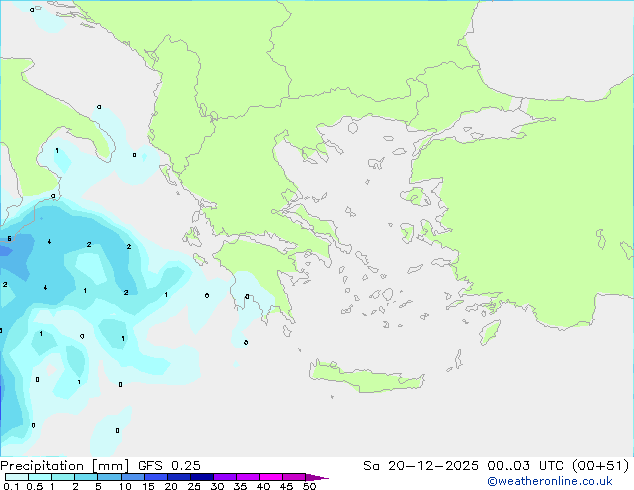Click the legend label "0.5"
The width and height of the screenshot is (634, 490).
[35, 486]
